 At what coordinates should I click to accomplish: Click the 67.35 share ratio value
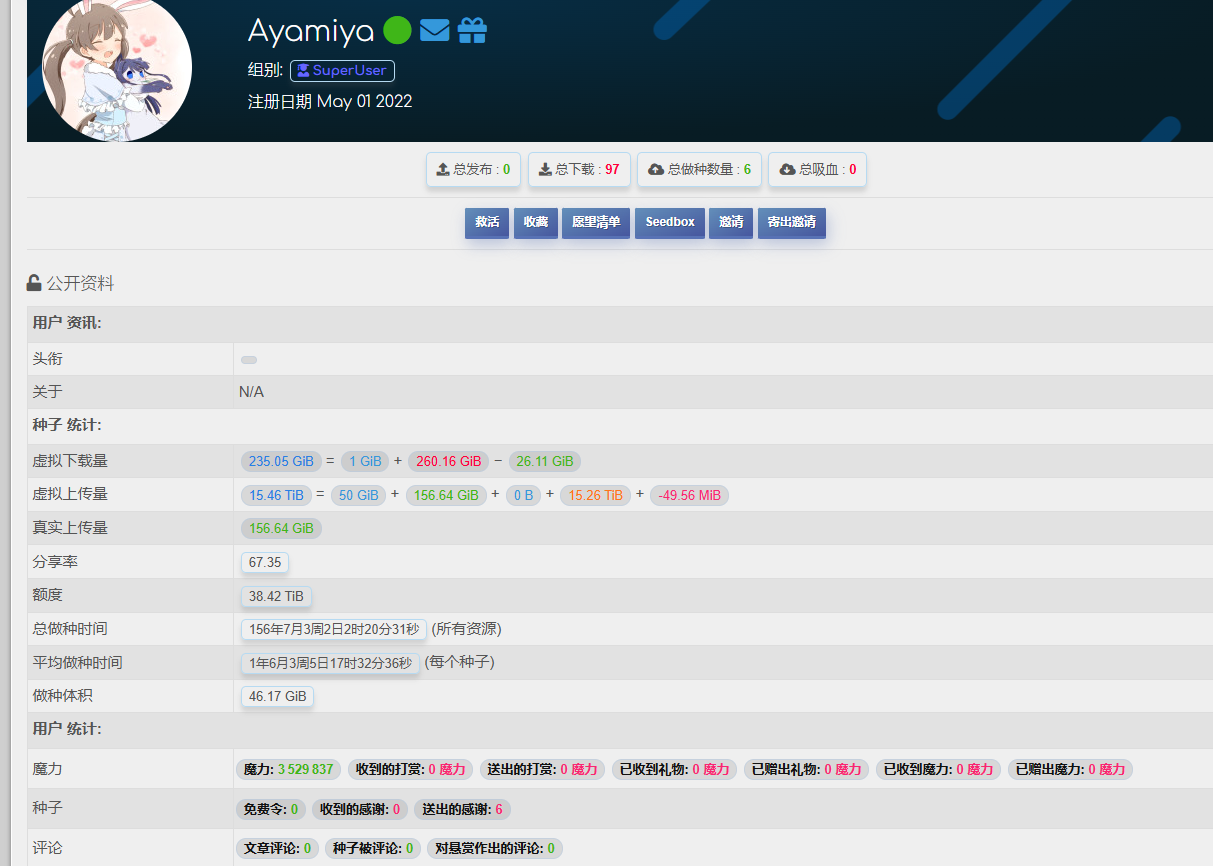pos(265,562)
